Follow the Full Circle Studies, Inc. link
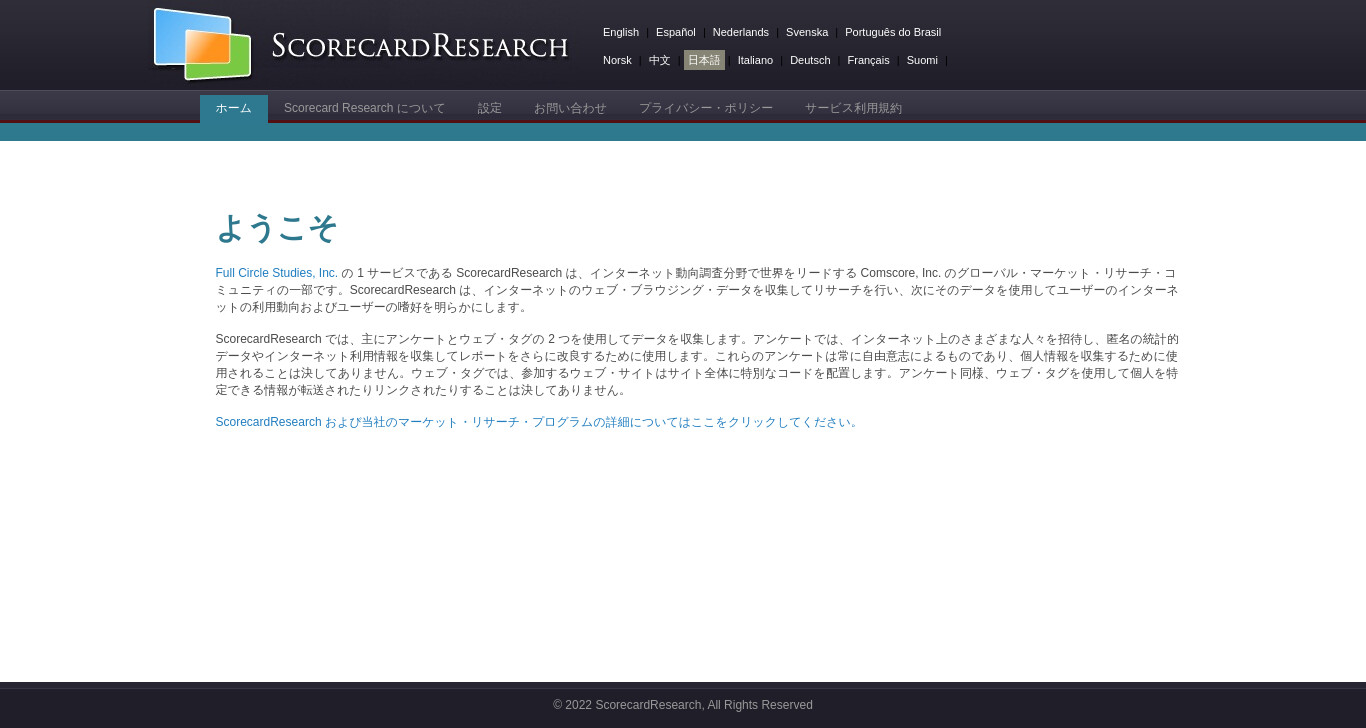The height and width of the screenshot is (728, 1366). tap(277, 273)
